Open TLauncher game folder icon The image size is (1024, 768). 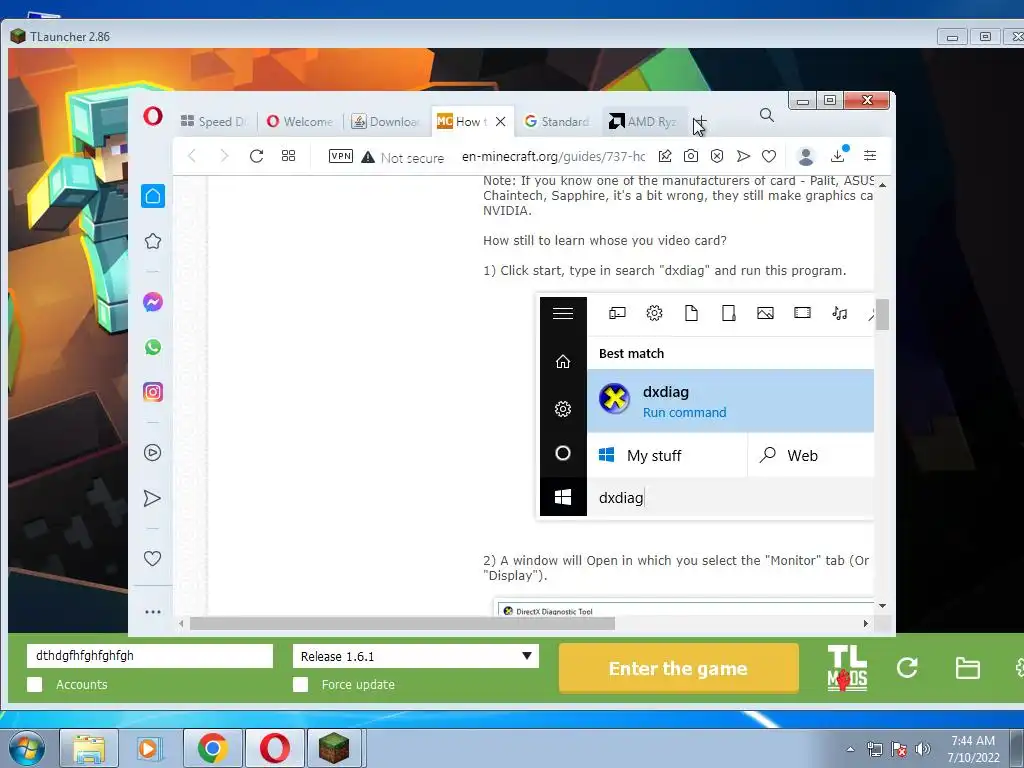point(967,668)
